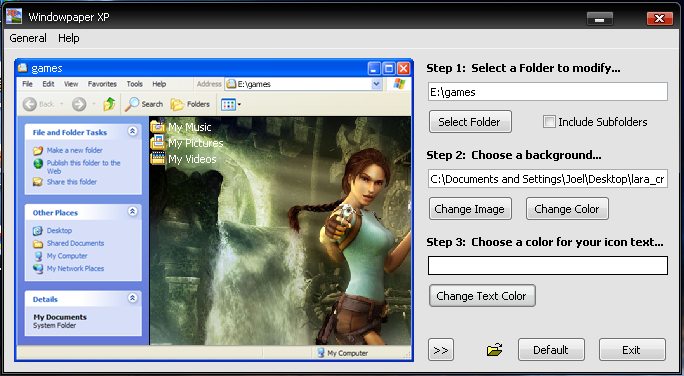This screenshot has width=684, height=376.
Task: Click the 'My Documents' text in Details
Action: coord(60,317)
